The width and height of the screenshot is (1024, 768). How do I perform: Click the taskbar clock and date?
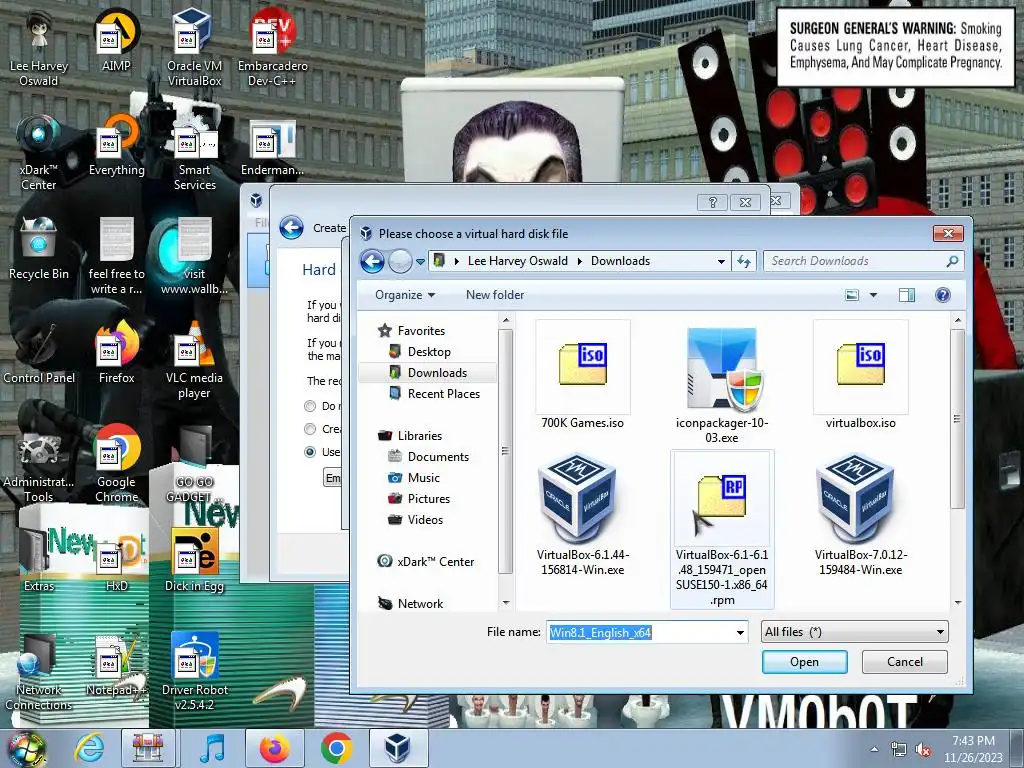(x=973, y=749)
